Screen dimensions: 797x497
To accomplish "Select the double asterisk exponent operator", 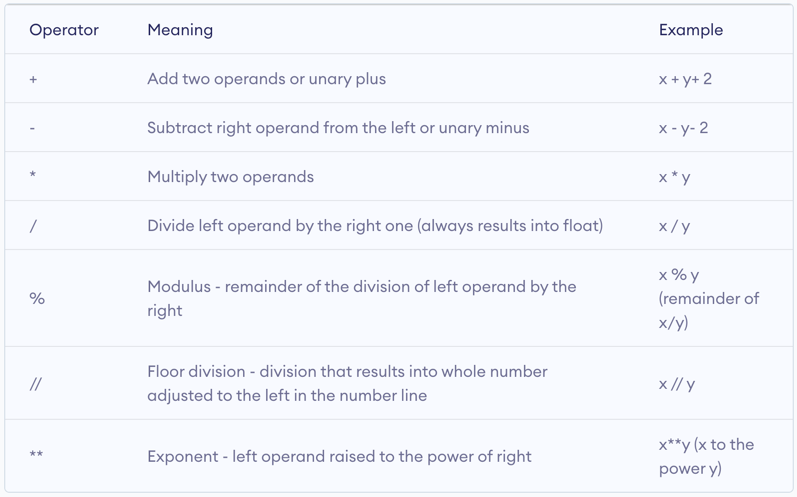I will coord(36,456).
